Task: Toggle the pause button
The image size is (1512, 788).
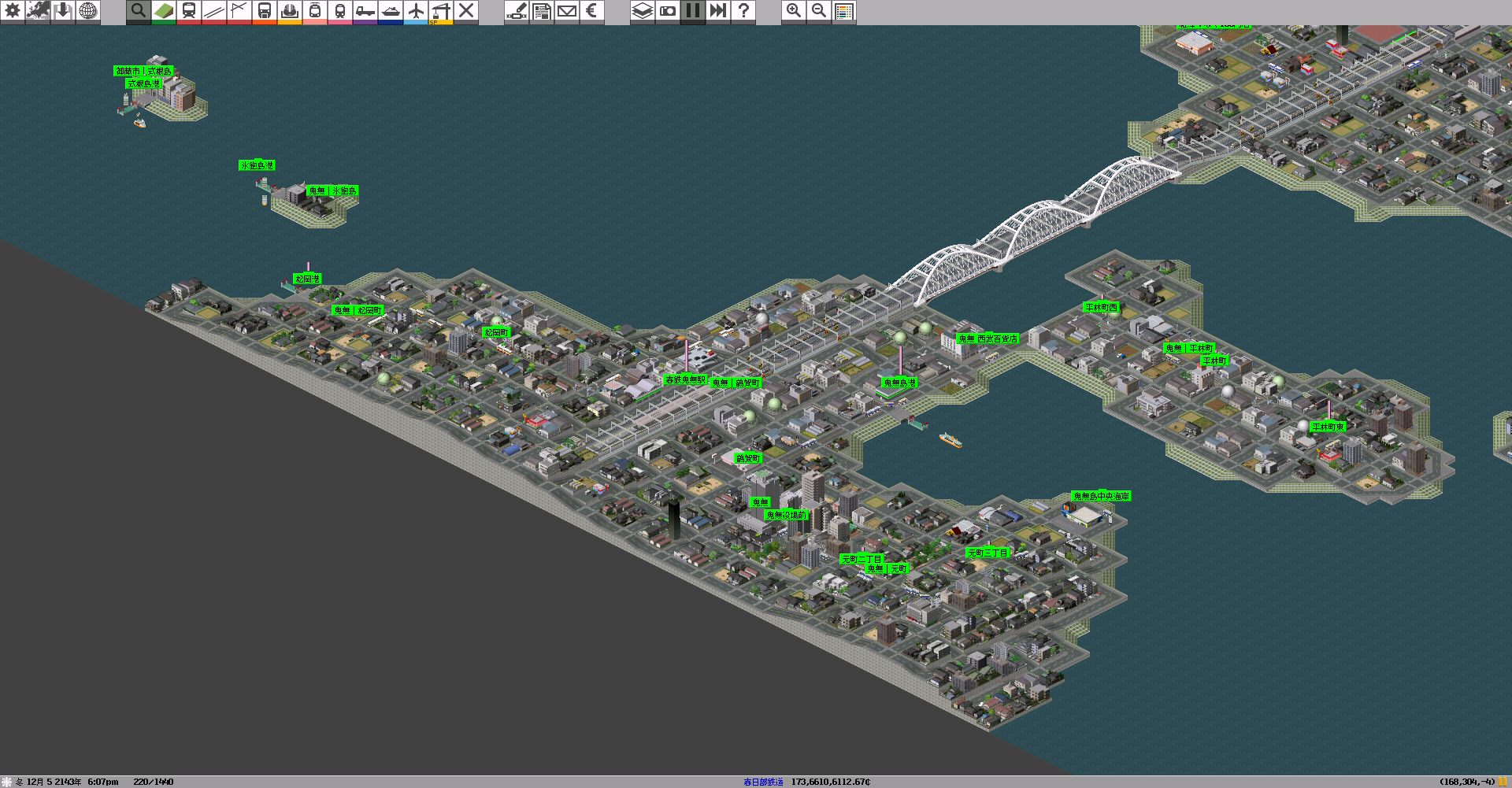Action: coord(693,12)
